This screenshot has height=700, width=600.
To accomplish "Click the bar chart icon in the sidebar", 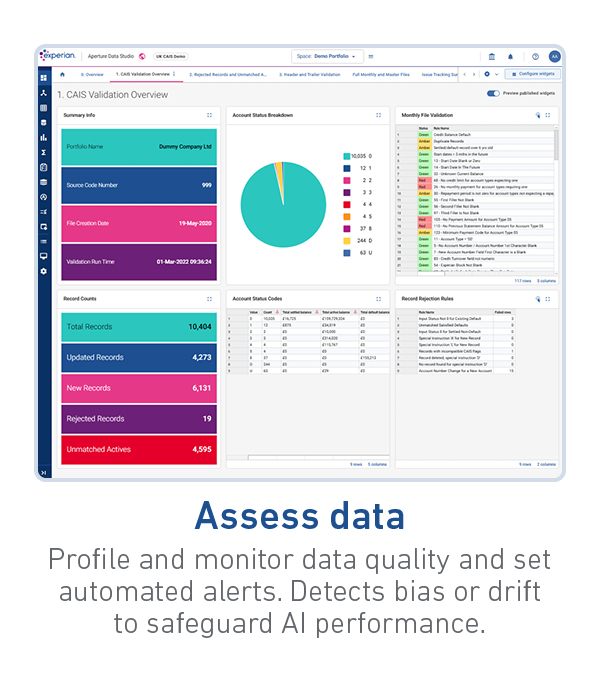I will pos(43,137).
